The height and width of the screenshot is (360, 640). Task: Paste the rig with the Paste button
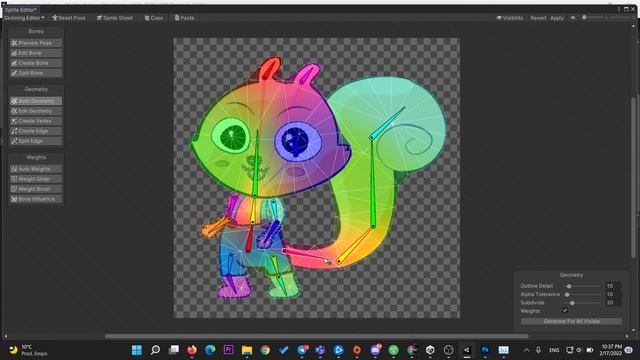[x=184, y=18]
